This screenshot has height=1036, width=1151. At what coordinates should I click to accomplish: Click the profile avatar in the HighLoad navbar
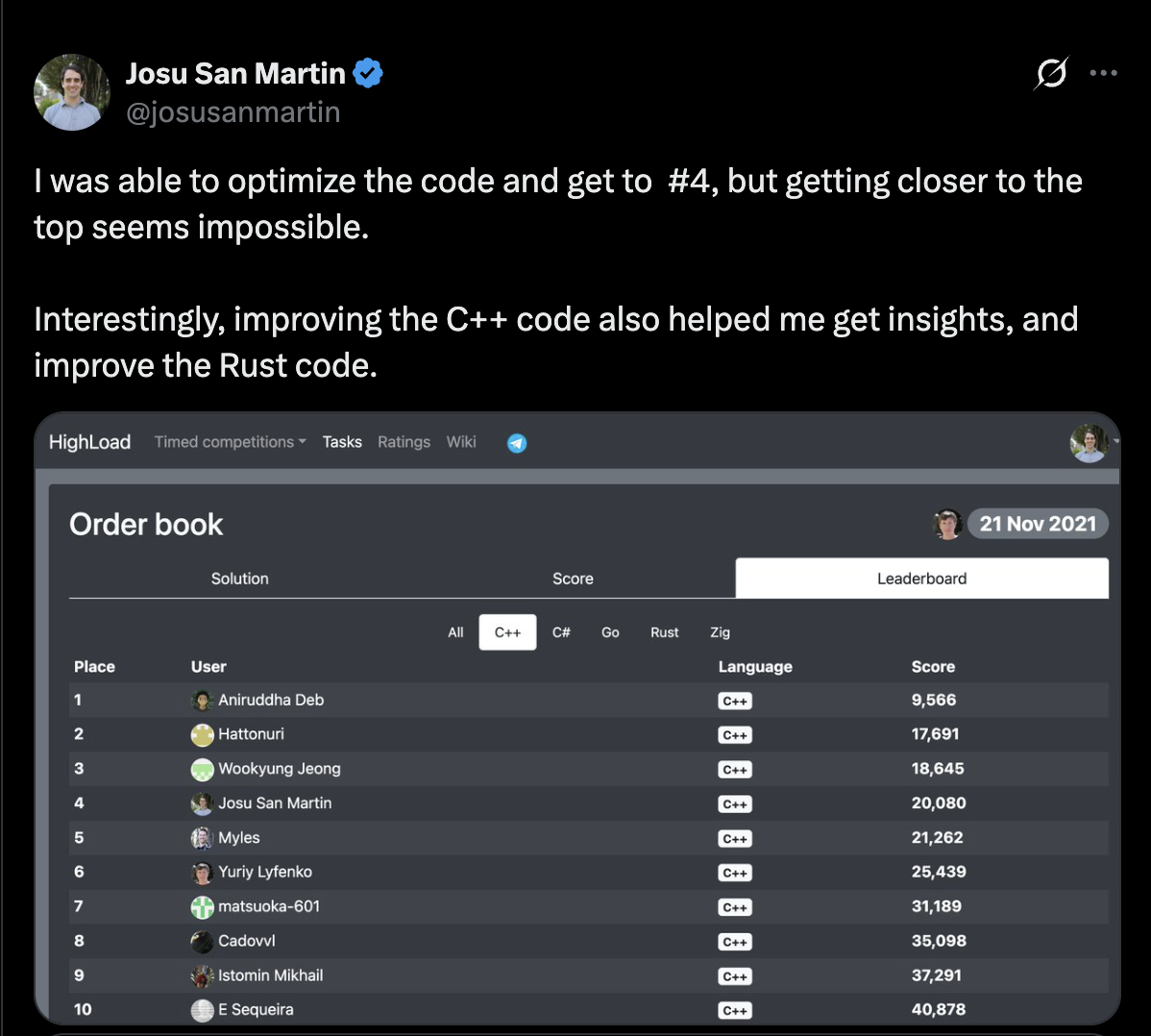(x=1089, y=442)
